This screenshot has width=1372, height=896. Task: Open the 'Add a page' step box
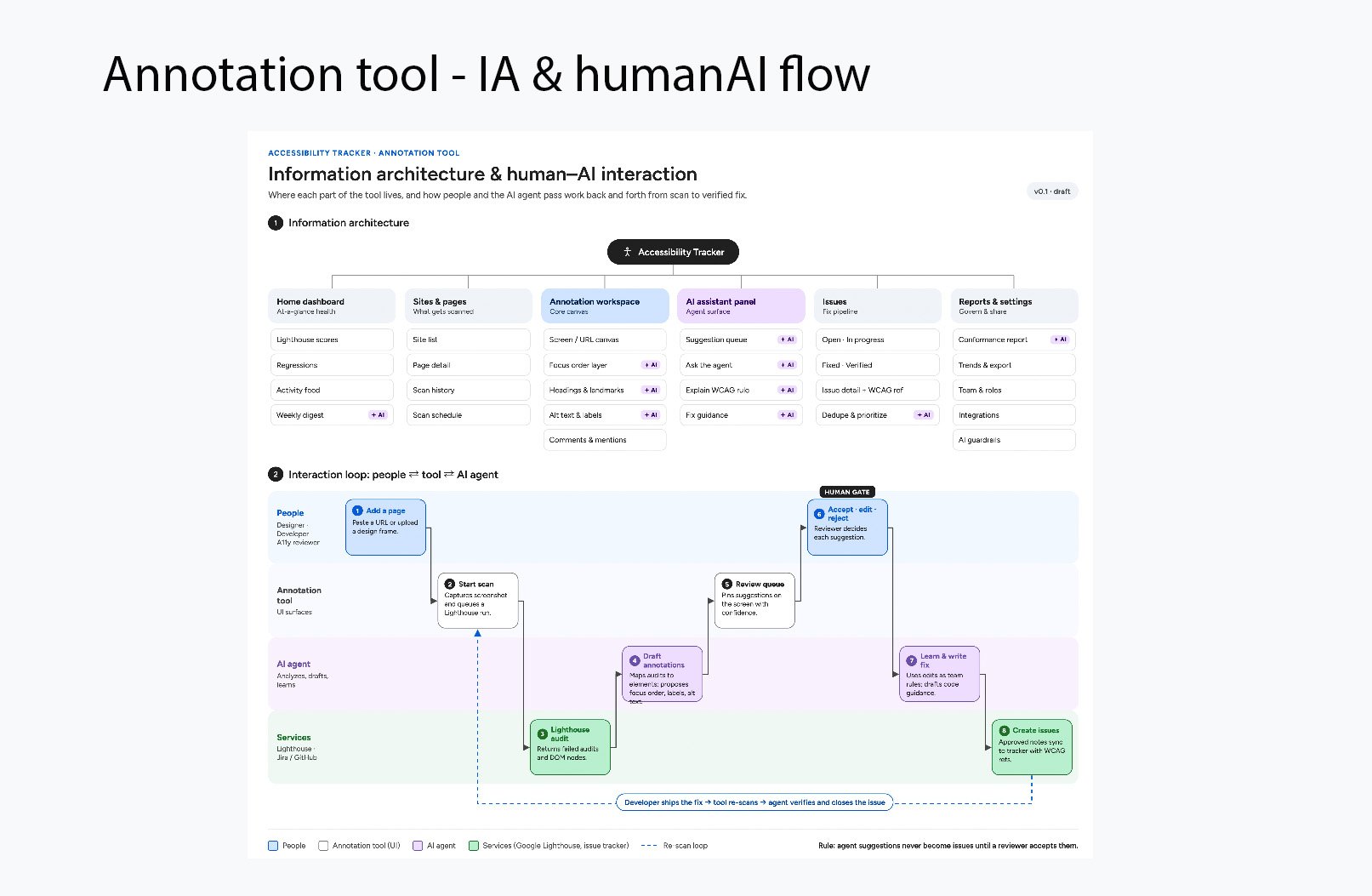click(386, 528)
